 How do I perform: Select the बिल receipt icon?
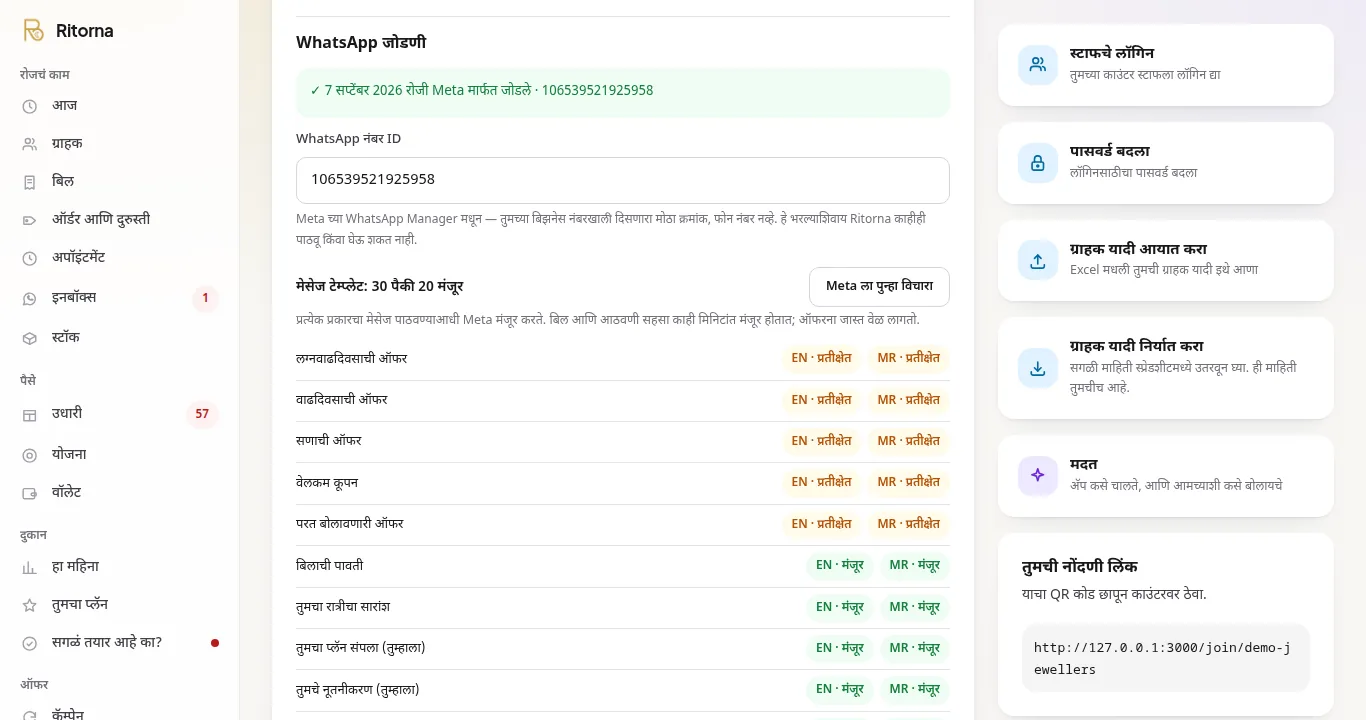pyautogui.click(x=30, y=182)
